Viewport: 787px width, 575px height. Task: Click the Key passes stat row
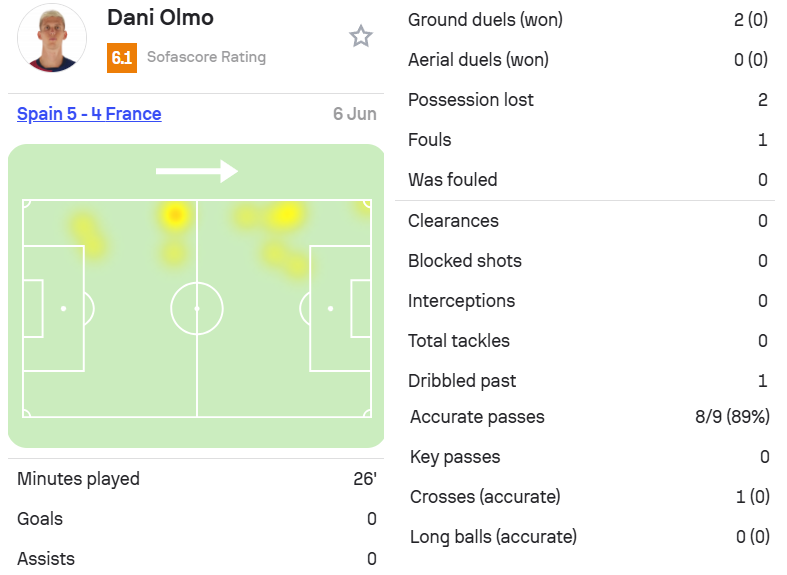(590, 457)
